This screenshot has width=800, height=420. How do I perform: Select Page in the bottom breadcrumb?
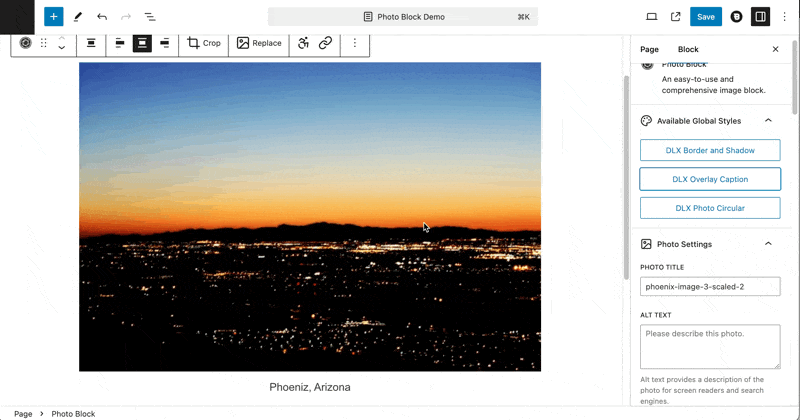click(23, 414)
